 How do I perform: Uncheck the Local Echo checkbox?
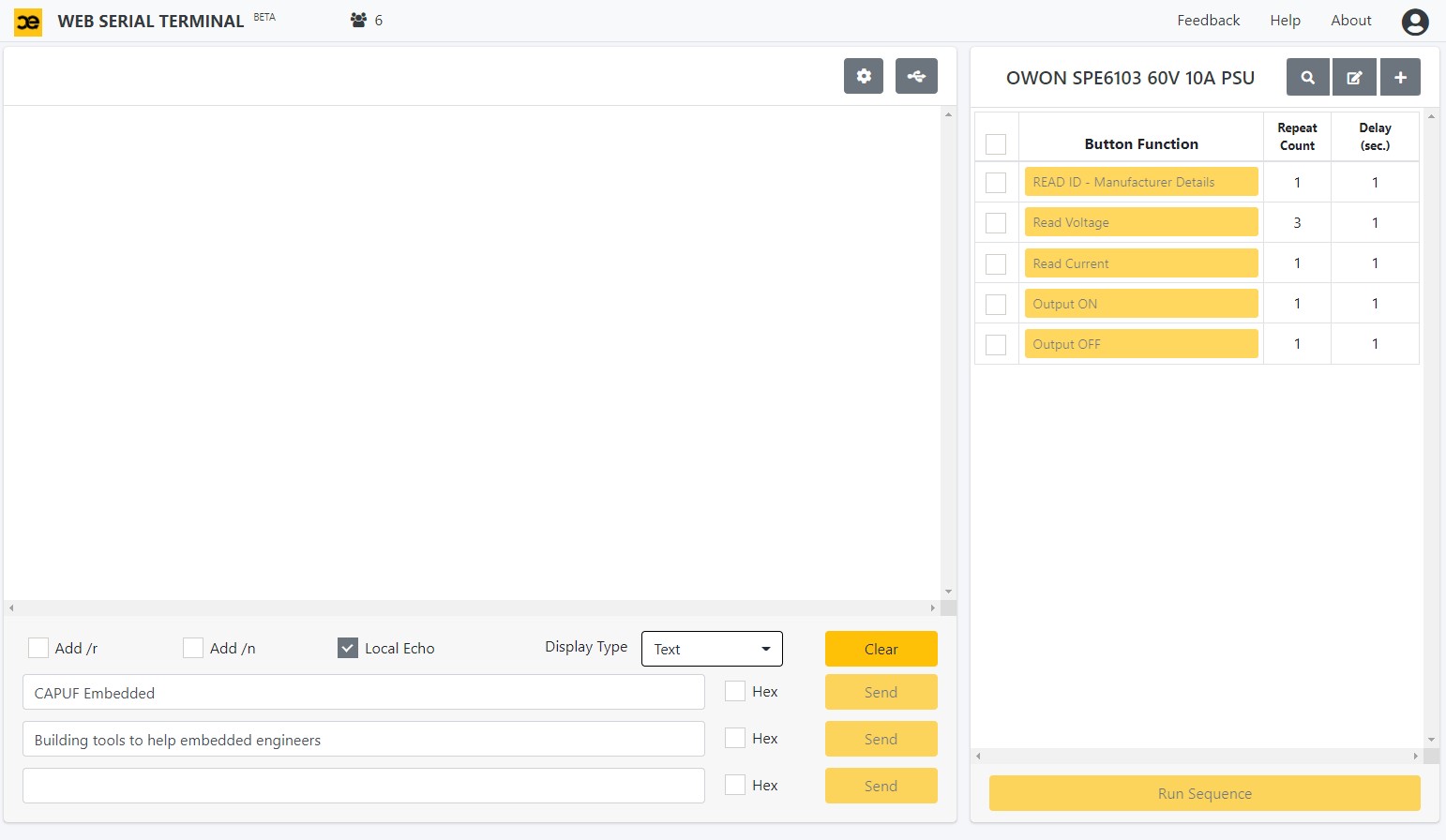coord(348,648)
